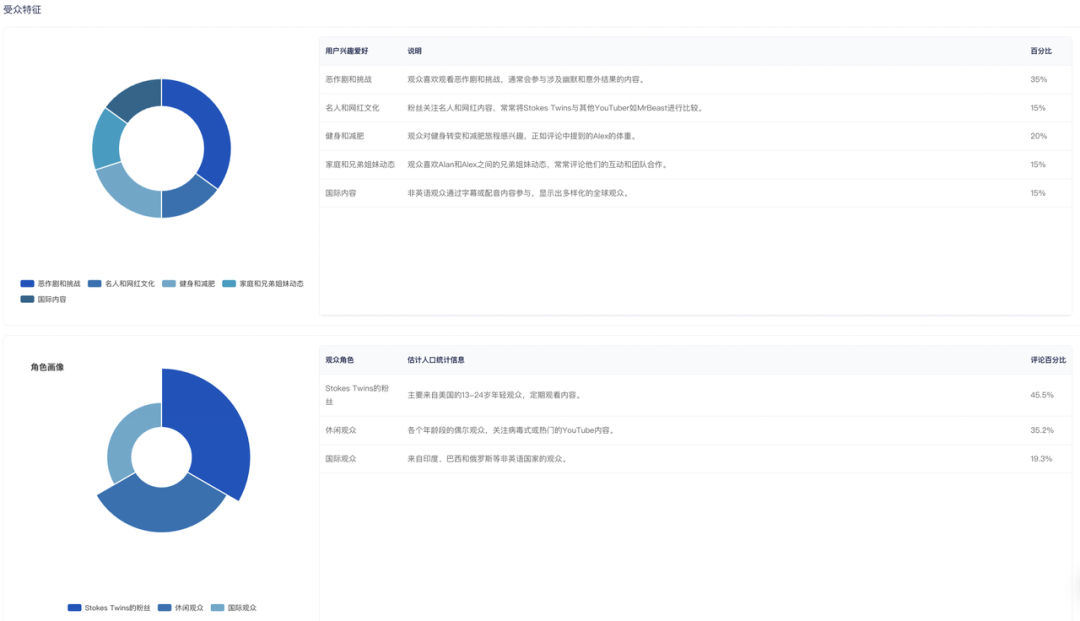Toggle 恶作剧和挑战 legend color swatch
Screen dimensions: 1080x621
pos(27,284)
